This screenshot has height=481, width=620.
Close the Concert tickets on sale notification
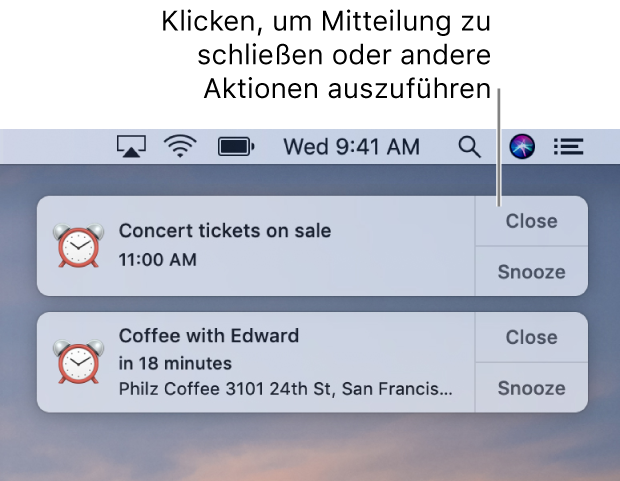[x=531, y=221]
